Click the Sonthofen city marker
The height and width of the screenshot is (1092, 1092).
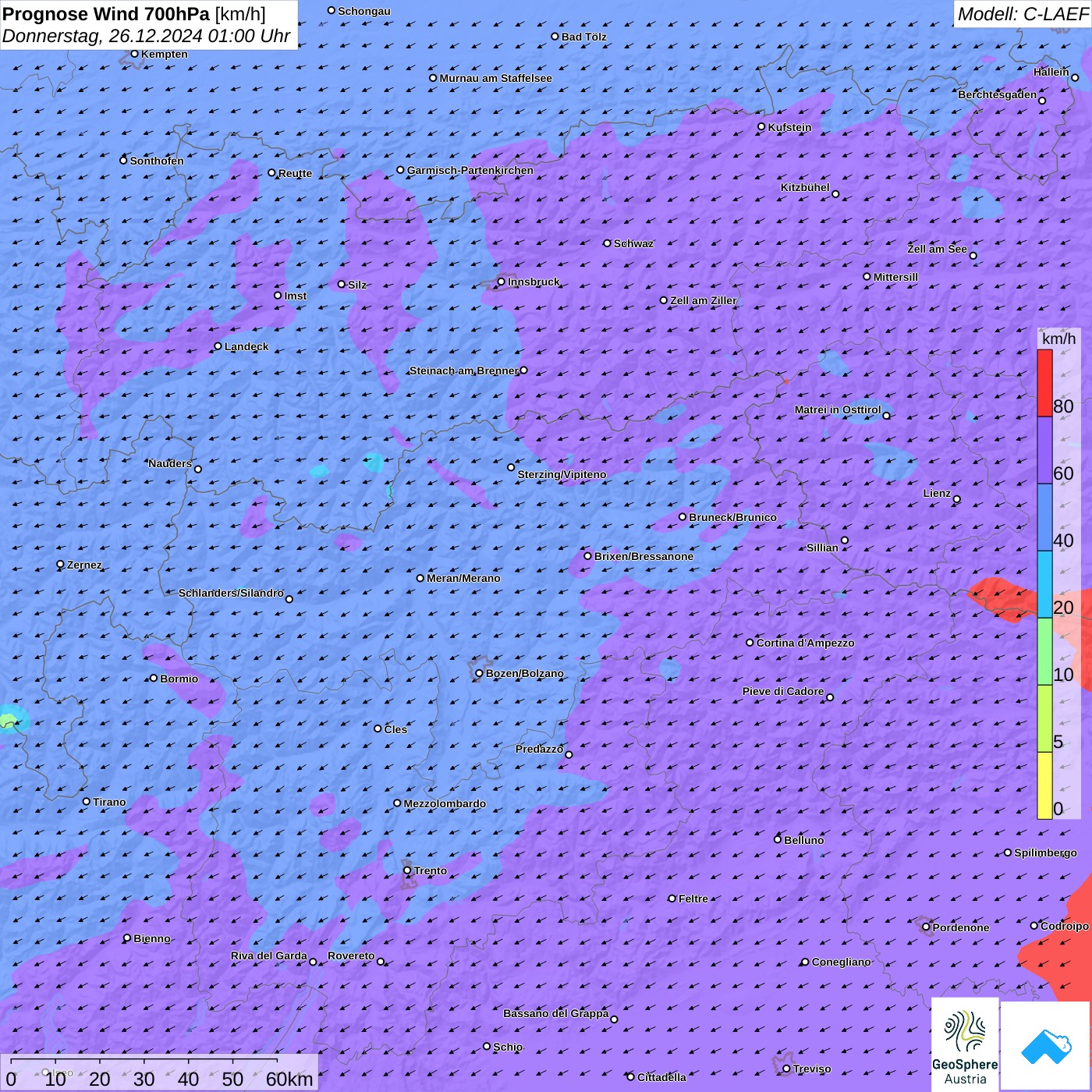(x=123, y=161)
